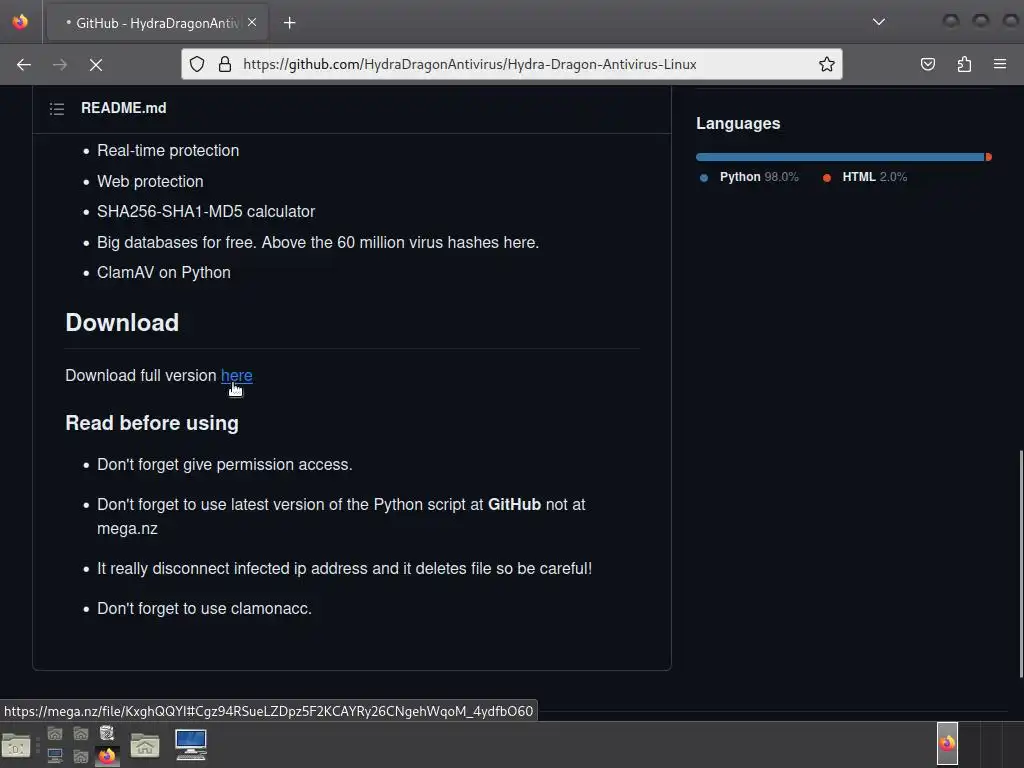
Task: Click the forward navigation arrow
Action: click(x=60, y=65)
